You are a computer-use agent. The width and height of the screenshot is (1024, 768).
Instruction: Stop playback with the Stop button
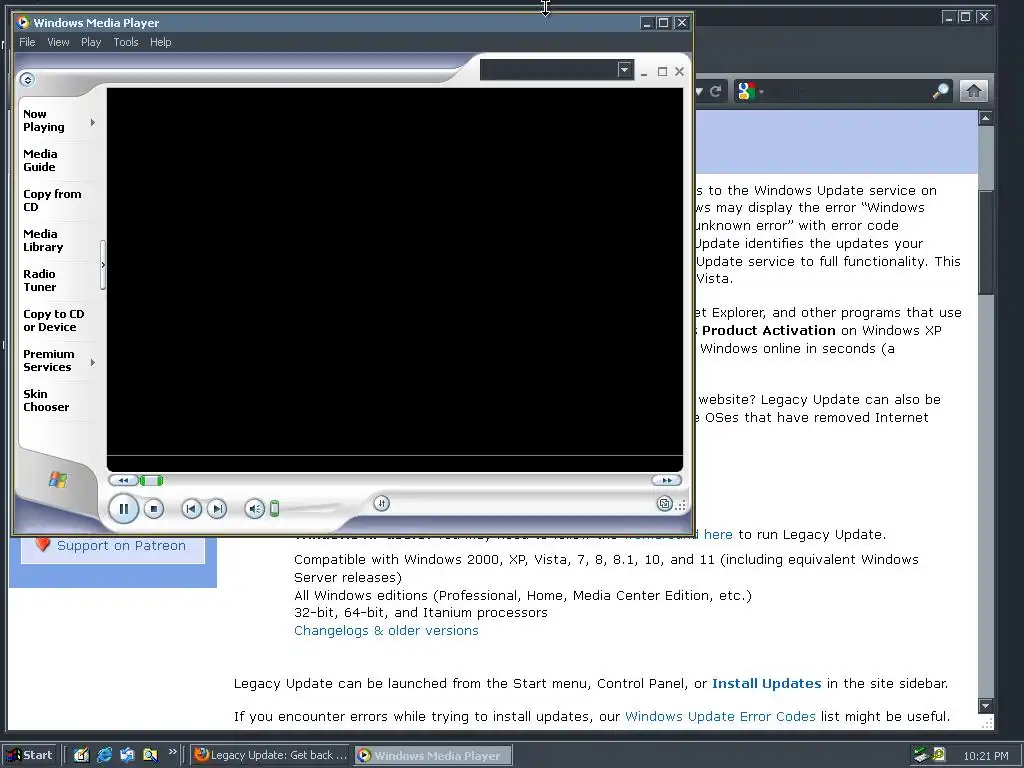click(153, 509)
